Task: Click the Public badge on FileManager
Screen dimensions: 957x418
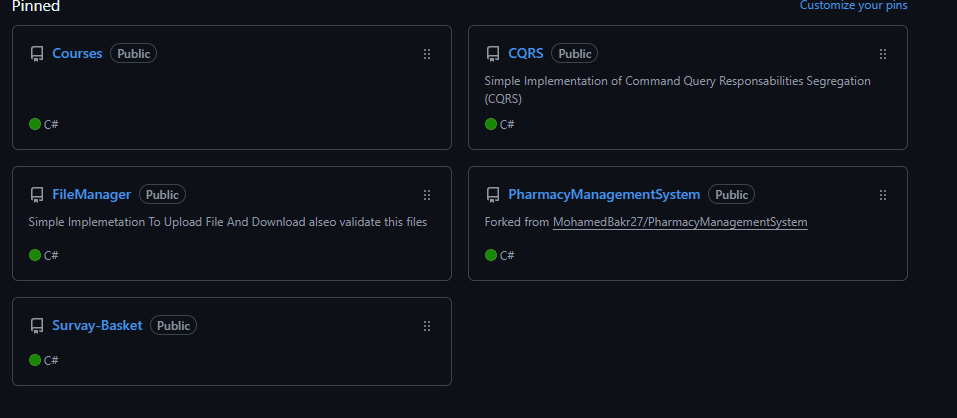Action: pos(162,195)
